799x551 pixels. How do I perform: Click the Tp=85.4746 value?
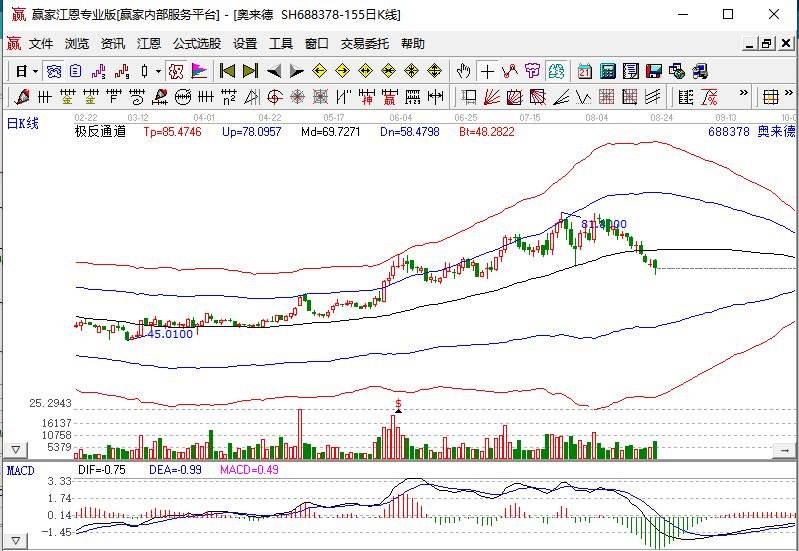click(172, 132)
